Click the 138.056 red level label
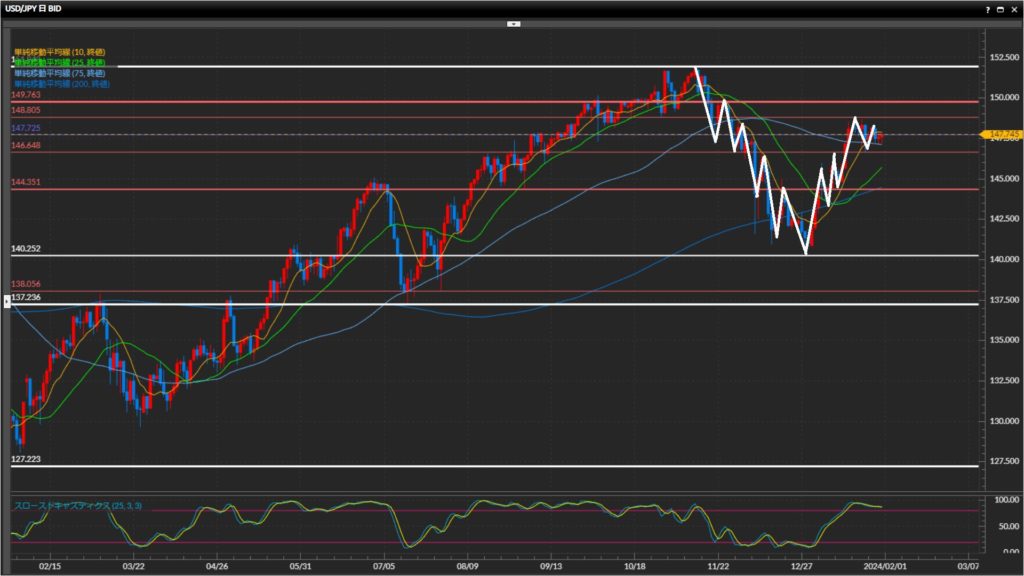 click(x=25, y=285)
